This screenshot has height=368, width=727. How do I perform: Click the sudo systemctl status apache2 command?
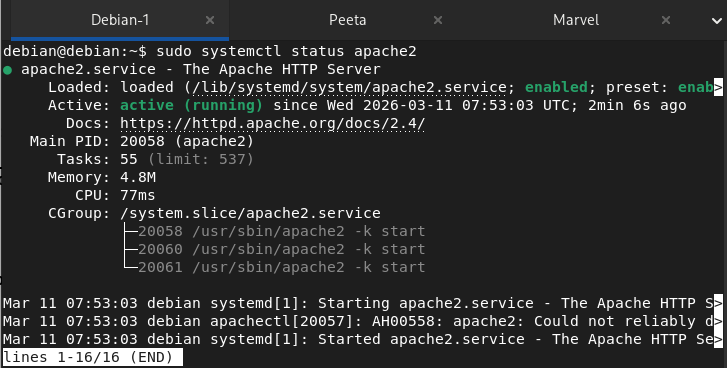tap(287, 51)
